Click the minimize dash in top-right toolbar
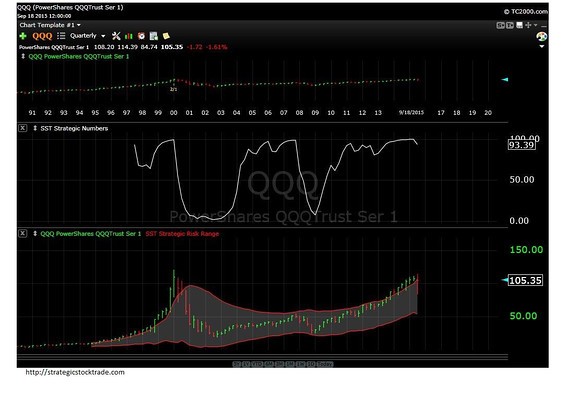The height and width of the screenshot is (398, 569). tap(543, 26)
